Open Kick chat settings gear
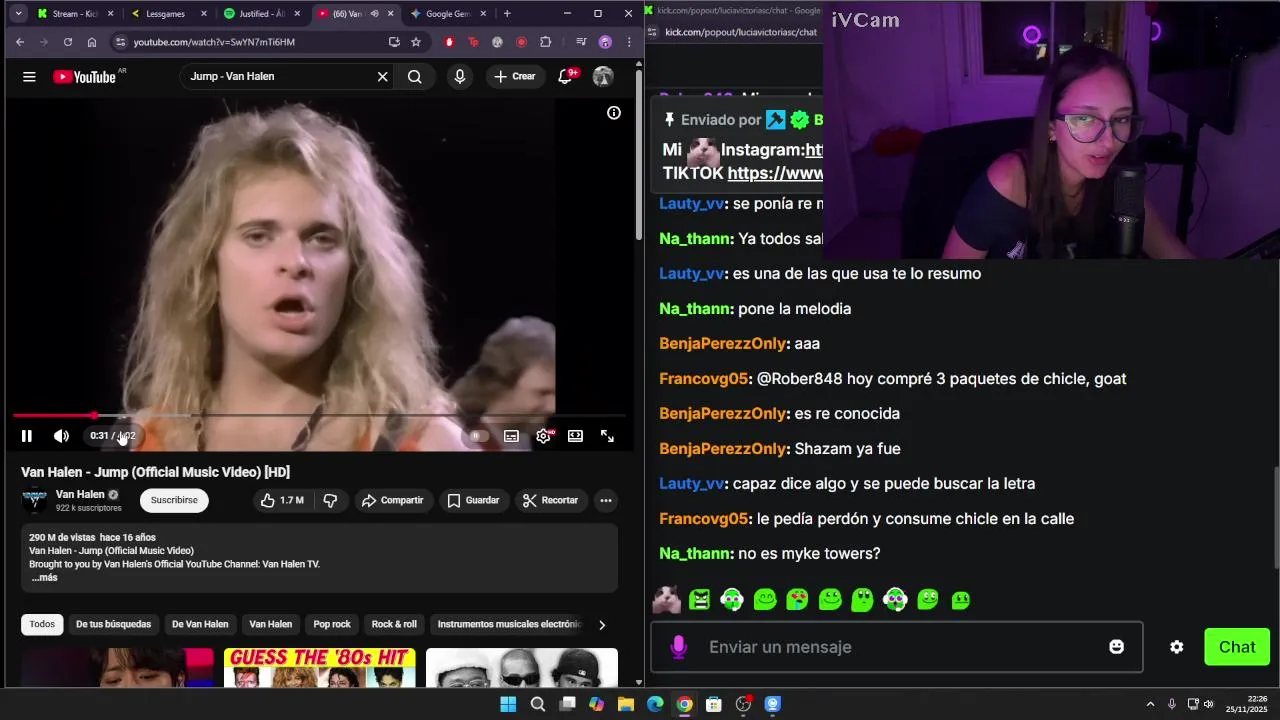This screenshot has width=1280, height=720. [1177, 647]
